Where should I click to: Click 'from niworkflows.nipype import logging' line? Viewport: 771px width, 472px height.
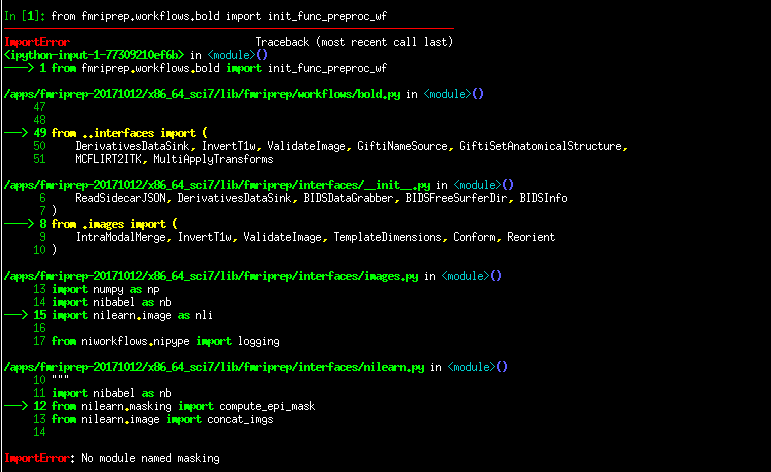point(165,341)
